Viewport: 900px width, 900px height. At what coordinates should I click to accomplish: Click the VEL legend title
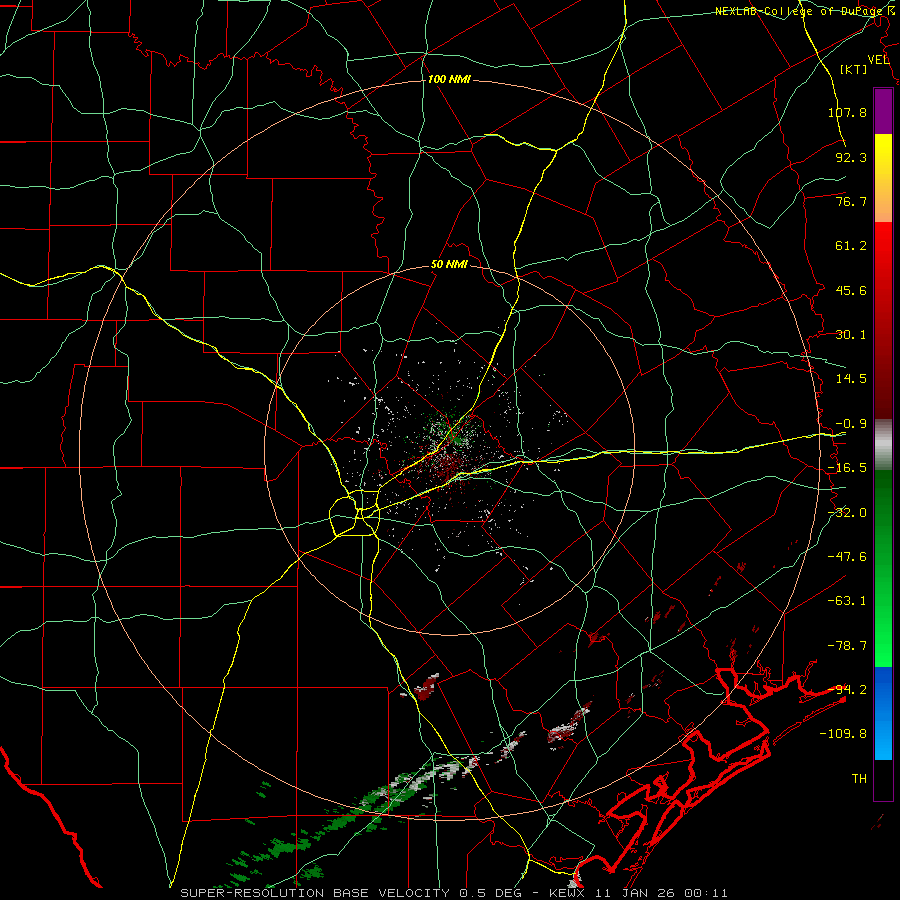tap(878, 60)
